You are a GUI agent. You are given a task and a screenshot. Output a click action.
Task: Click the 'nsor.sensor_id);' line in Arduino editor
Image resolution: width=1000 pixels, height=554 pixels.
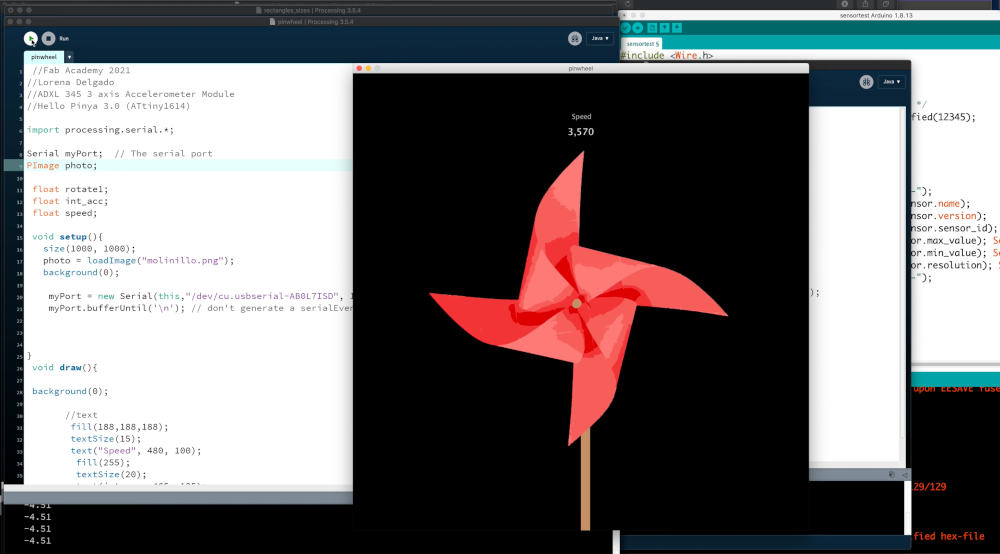tap(954, 228)
